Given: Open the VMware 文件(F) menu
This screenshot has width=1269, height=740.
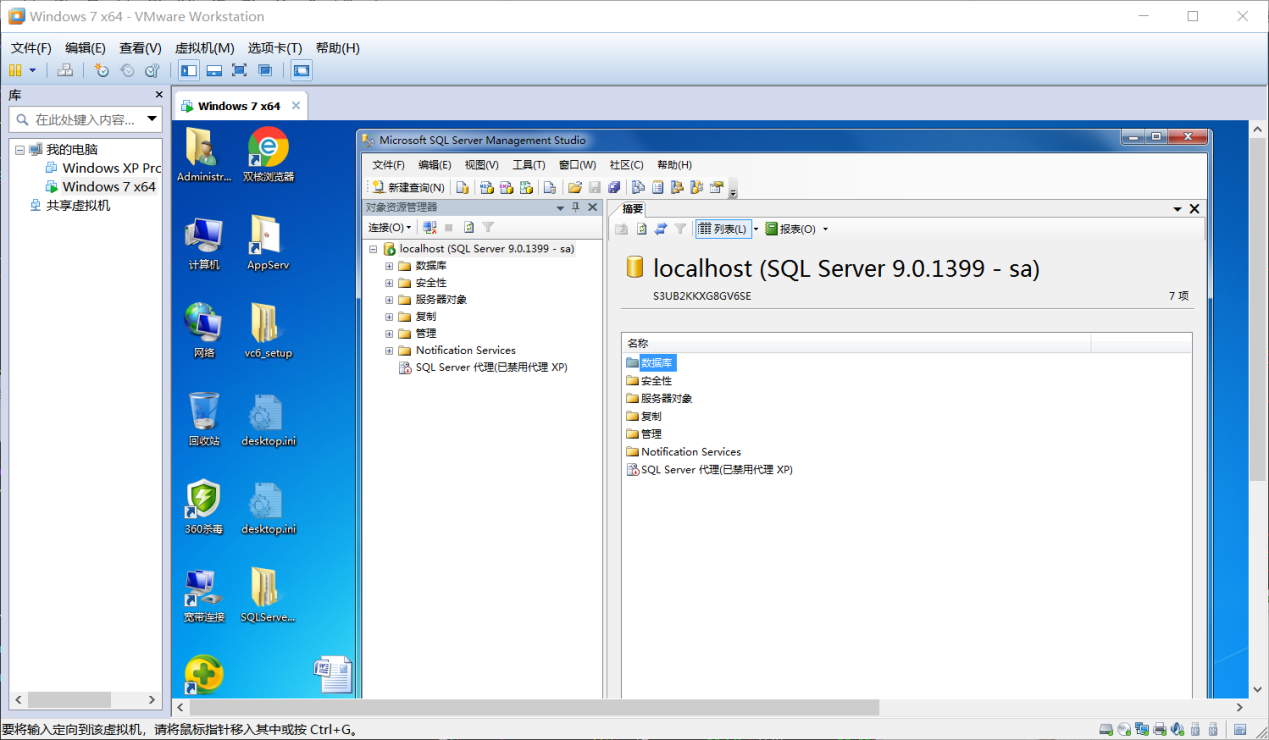Looking at the screenshot, I should (31, 48).
